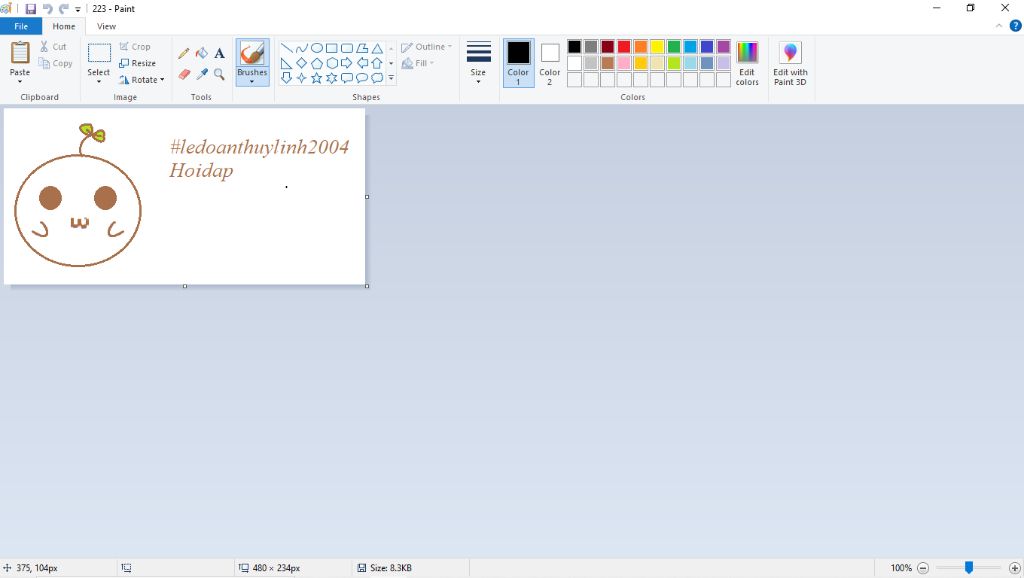This screenshot has height=578, width=1024.
Task: Choose the Right arrow shape
Action: pyautogui.click(x=347, y=63)
